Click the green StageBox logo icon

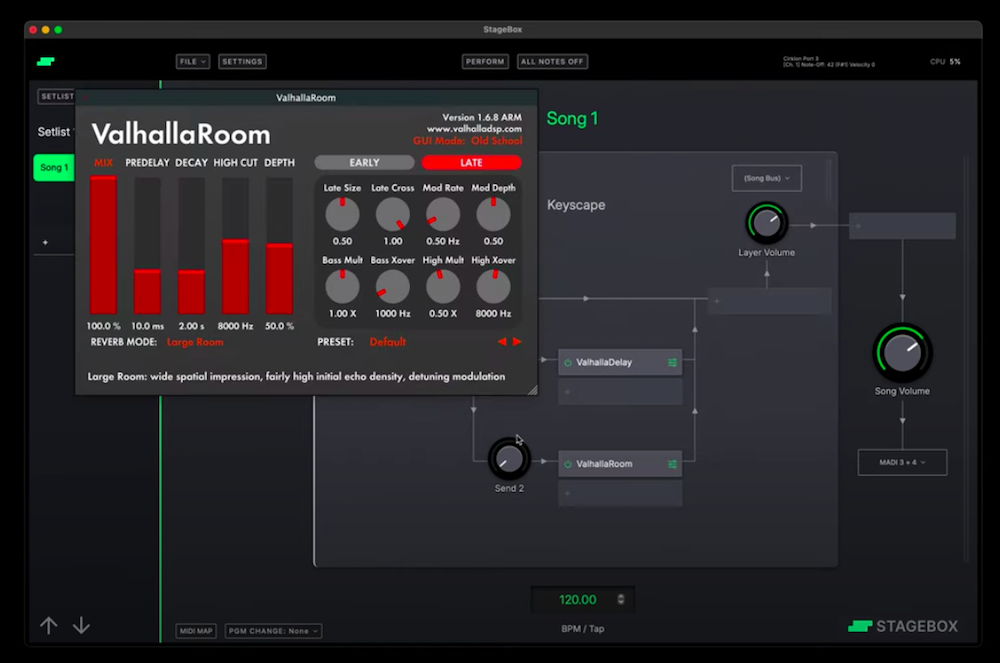pyautogui.click(x=45, y=61)
